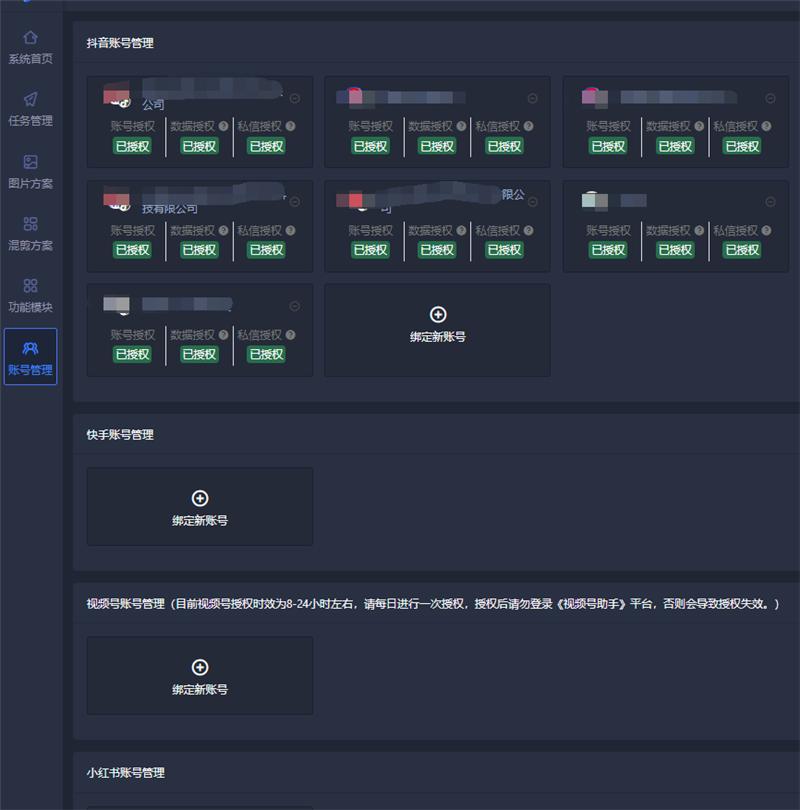Click 已授权 under 数据授权 on the 限公 card
The image size is (800, 810).
(x=437, y=250)
